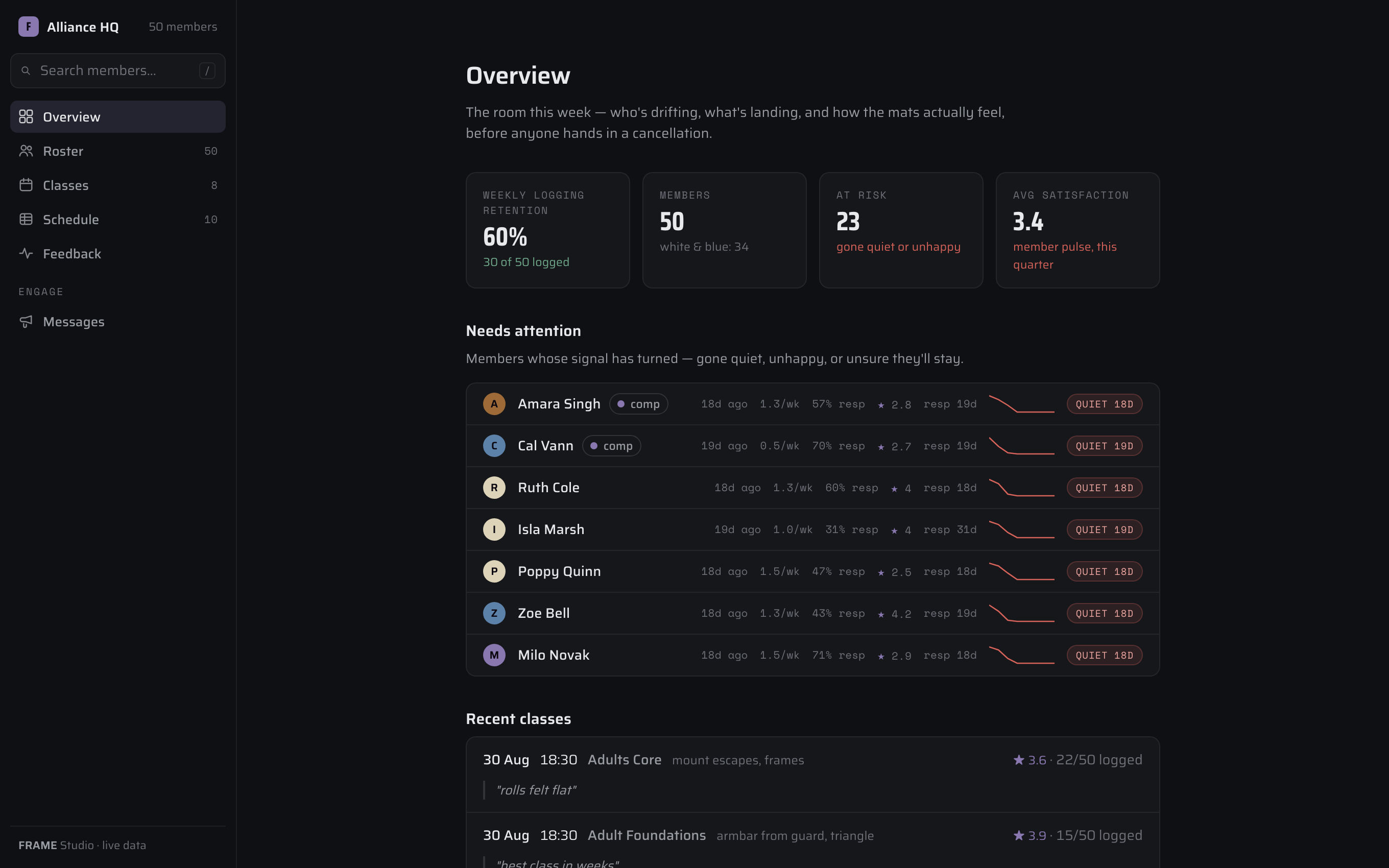Viewport: 1389px width, 868px height.
Task: Click Ruth Cole's QUIET 18D badge
Action: (1105, 488)
